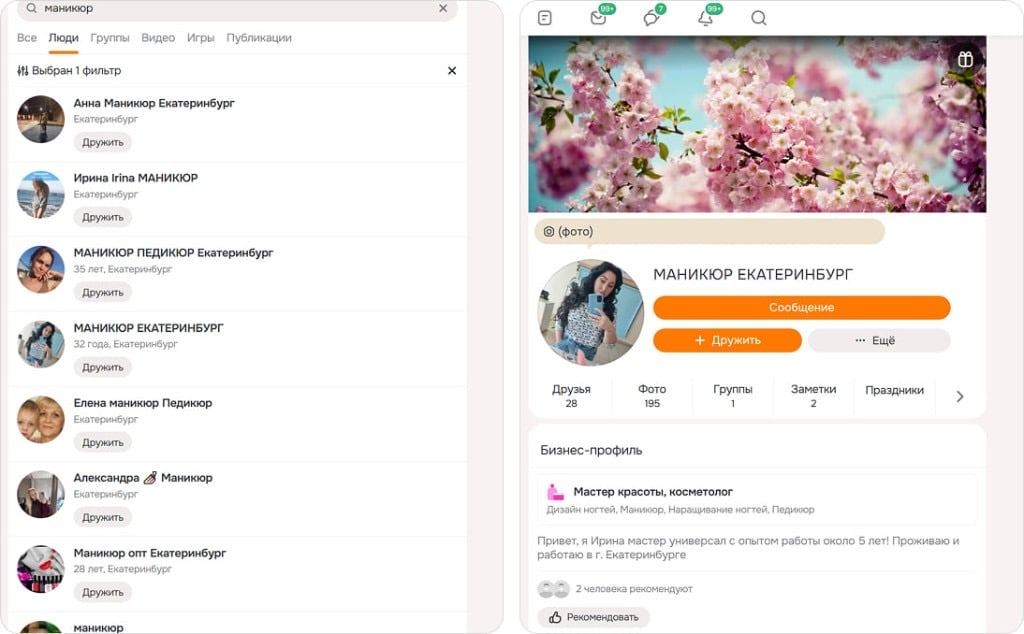
Task: Clear the маникюр search query
Action: 443,8
